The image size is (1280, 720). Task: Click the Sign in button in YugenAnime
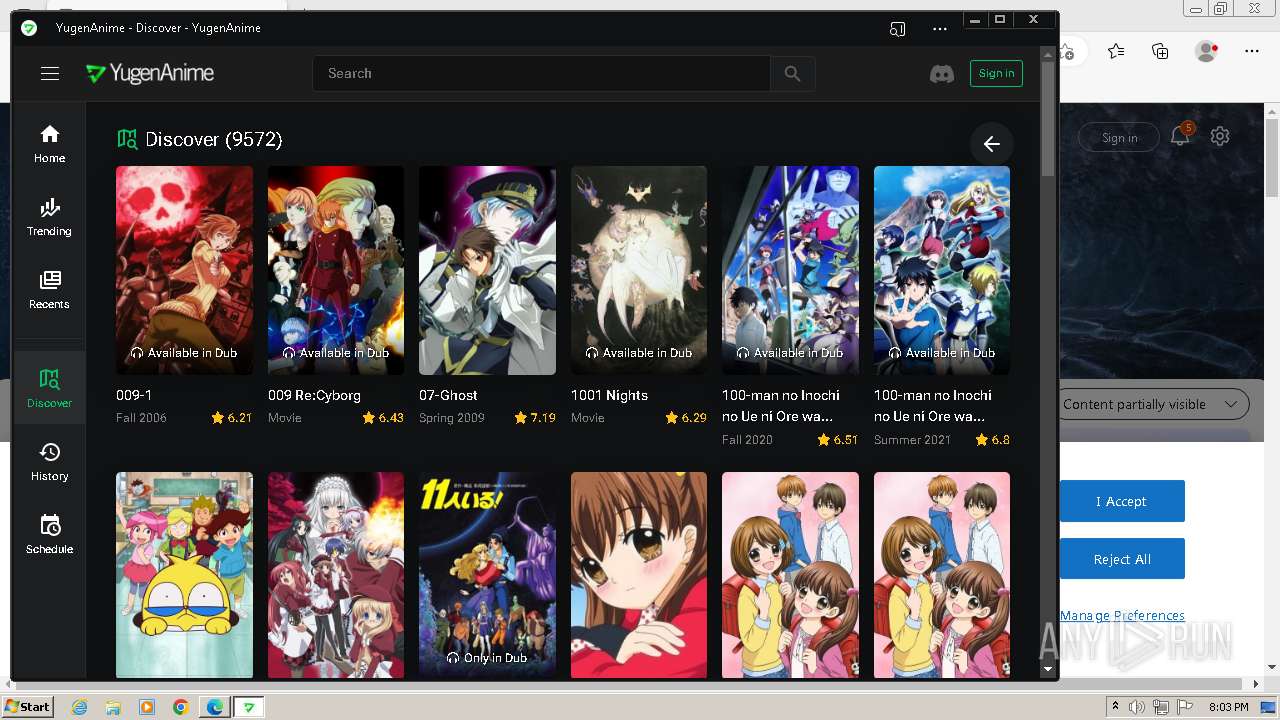click(x=996, y=73)
